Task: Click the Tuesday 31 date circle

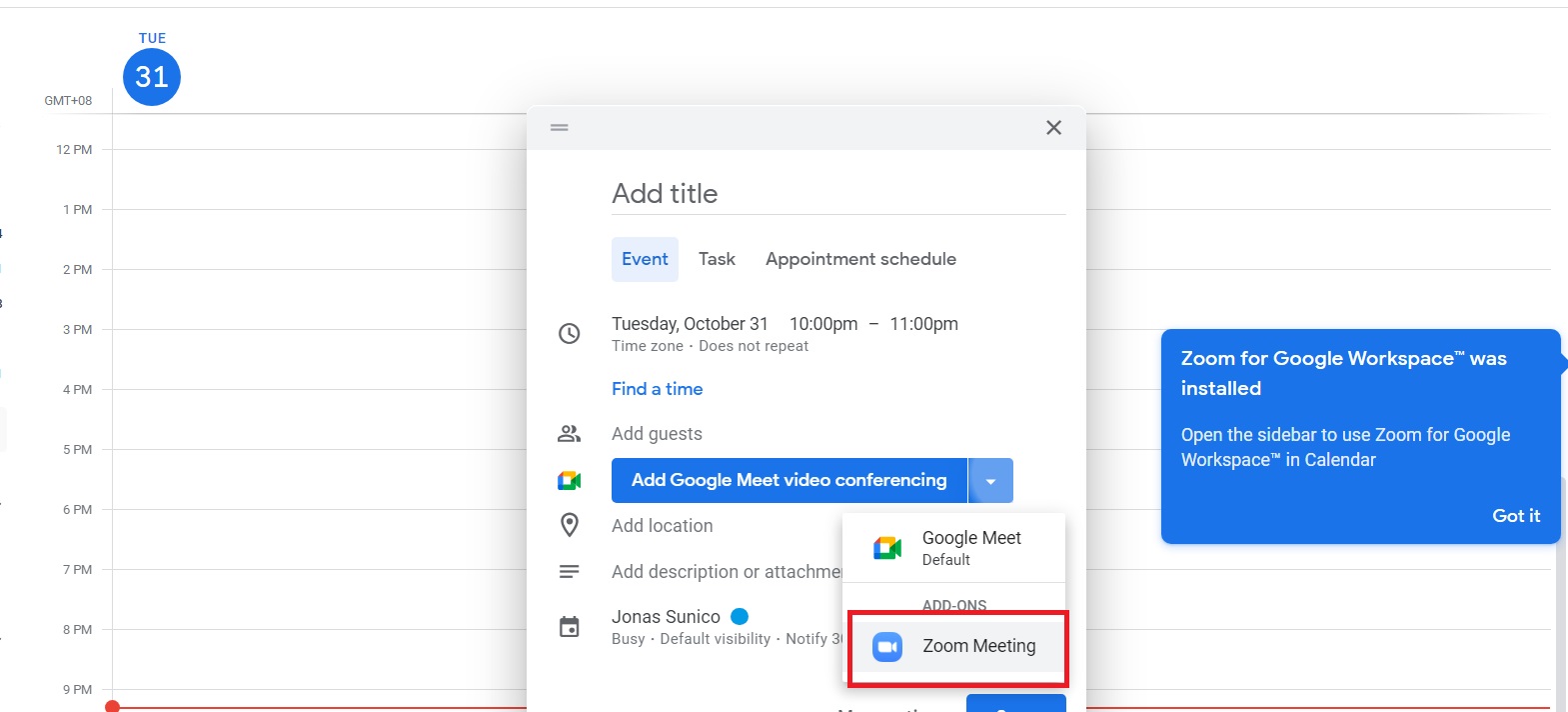Action: click(152, 77)
